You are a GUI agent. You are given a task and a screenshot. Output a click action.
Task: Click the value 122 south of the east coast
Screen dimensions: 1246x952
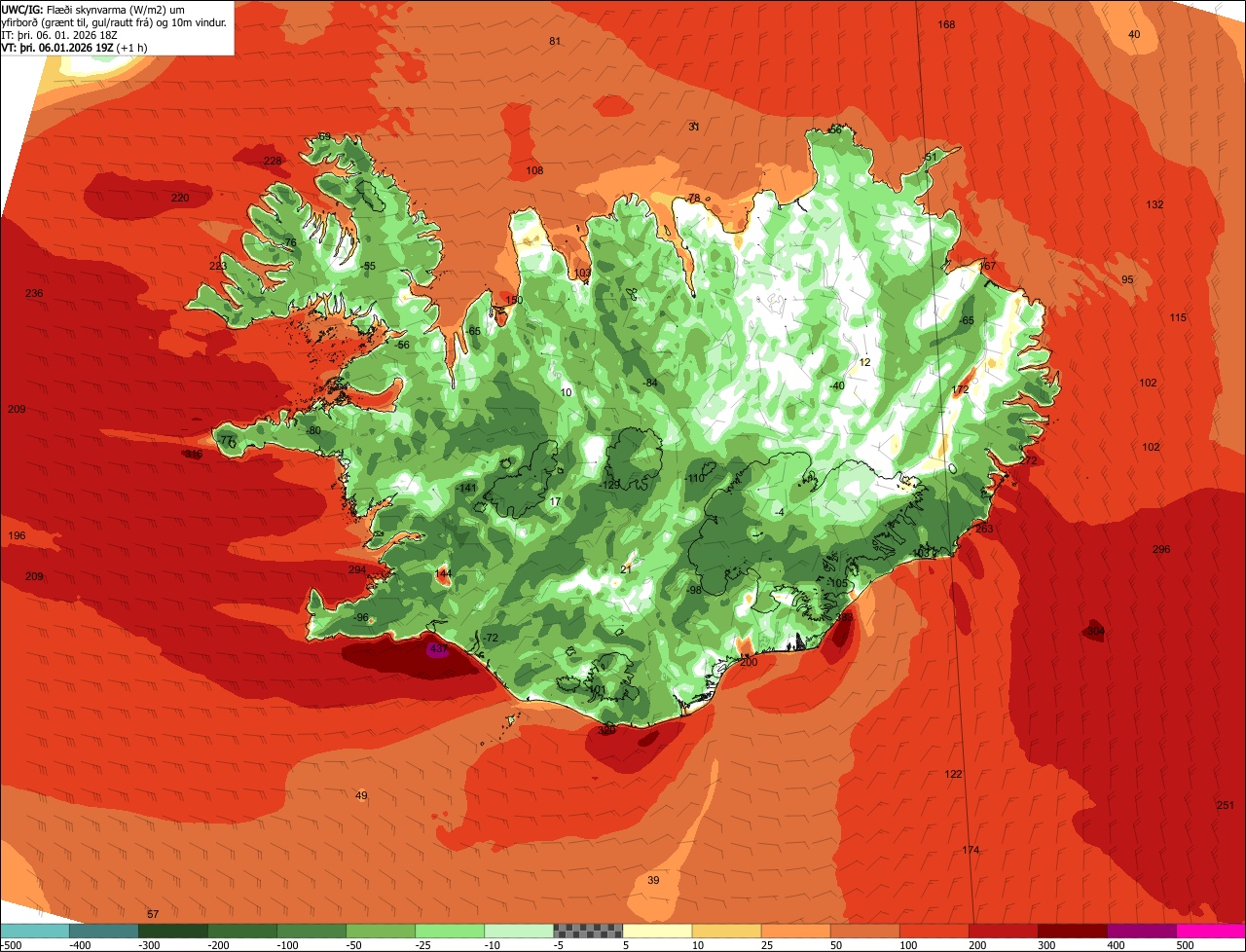[x=953, y=774]
